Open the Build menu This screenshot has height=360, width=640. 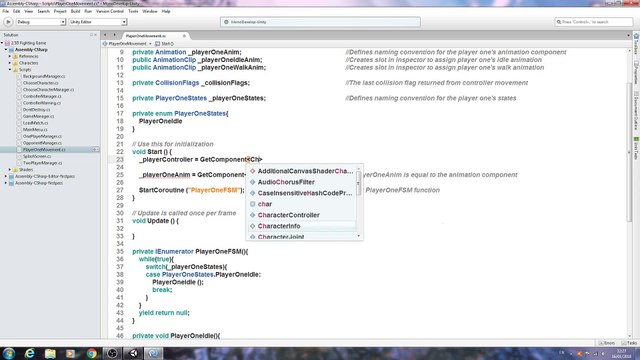pyautogui.click(x=76, y=11)
